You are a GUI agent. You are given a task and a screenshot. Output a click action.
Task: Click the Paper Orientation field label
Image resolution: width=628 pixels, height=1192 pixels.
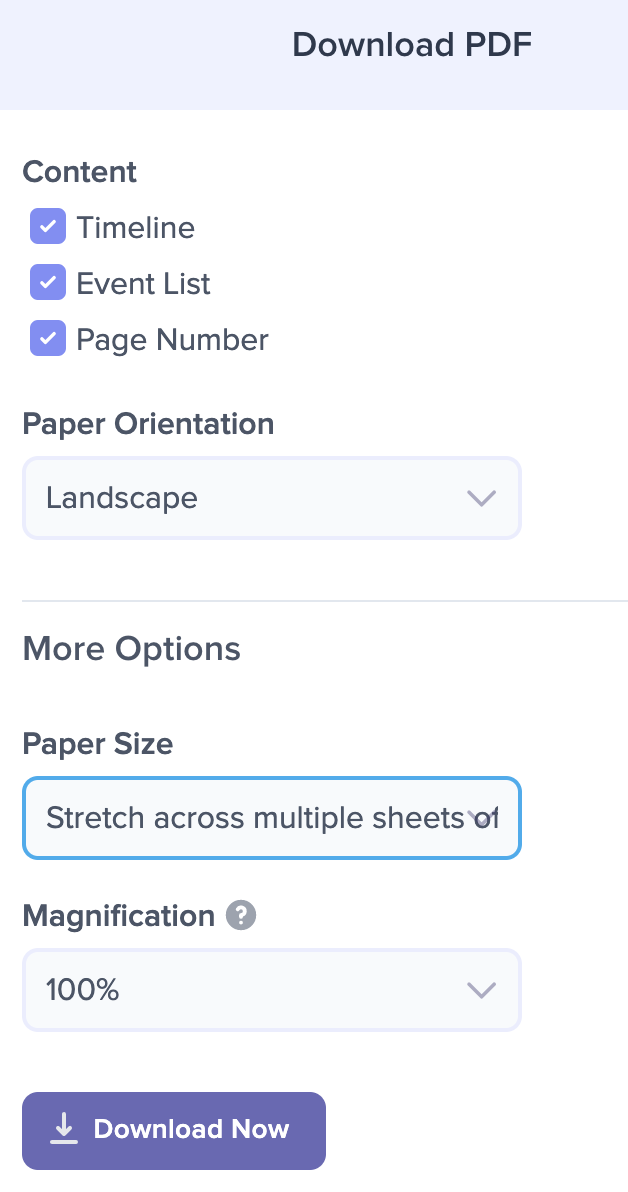click(148, 423)
